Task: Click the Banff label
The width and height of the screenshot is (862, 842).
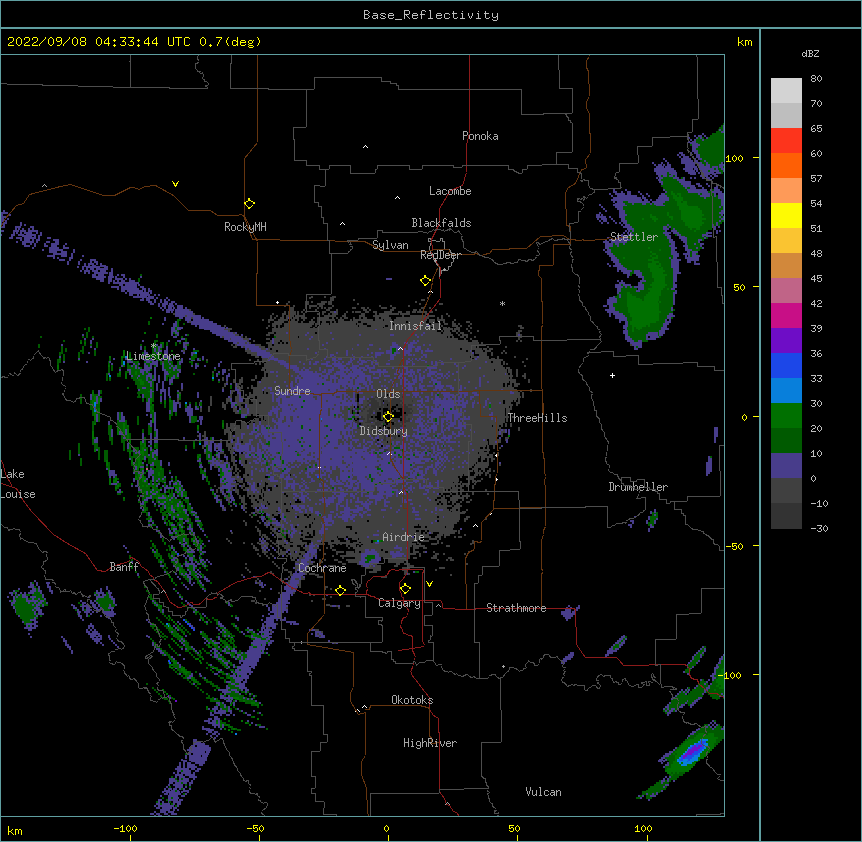Action: (124, 567)
